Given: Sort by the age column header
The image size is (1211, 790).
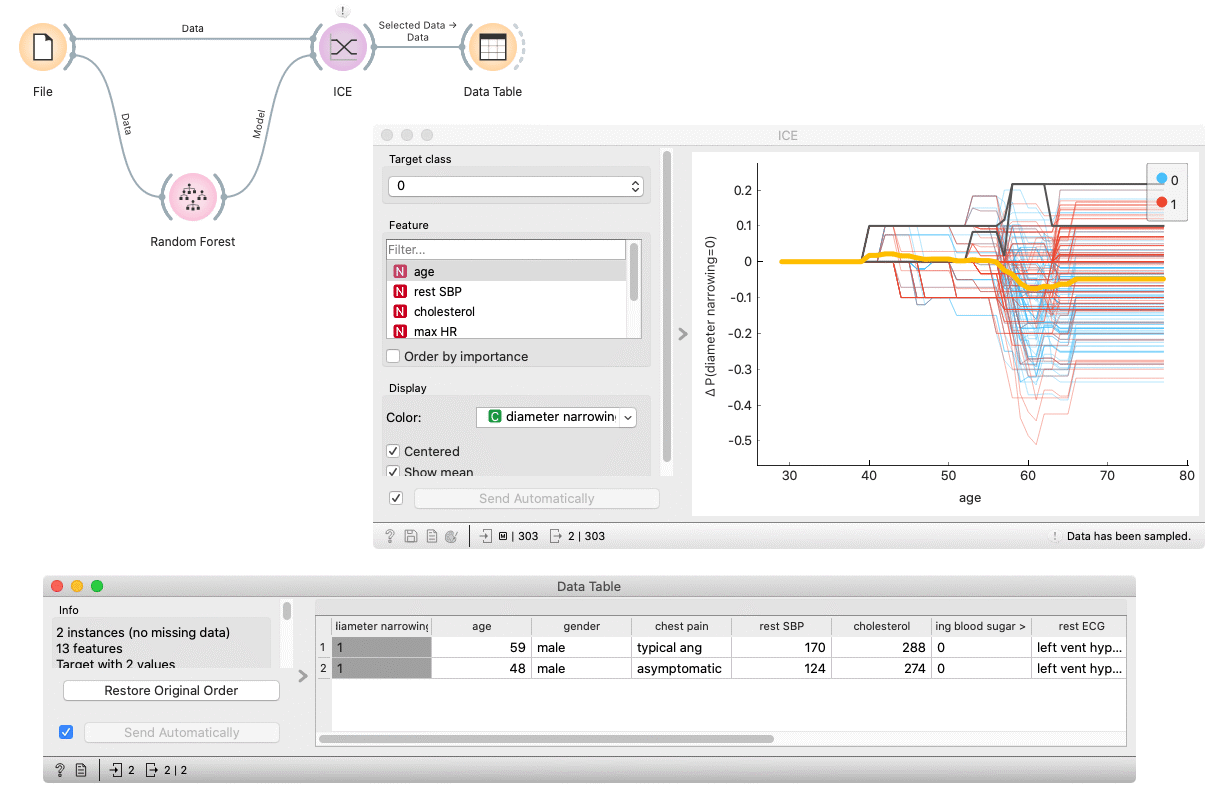Looking at the screenshot, I should coord(481,626).
